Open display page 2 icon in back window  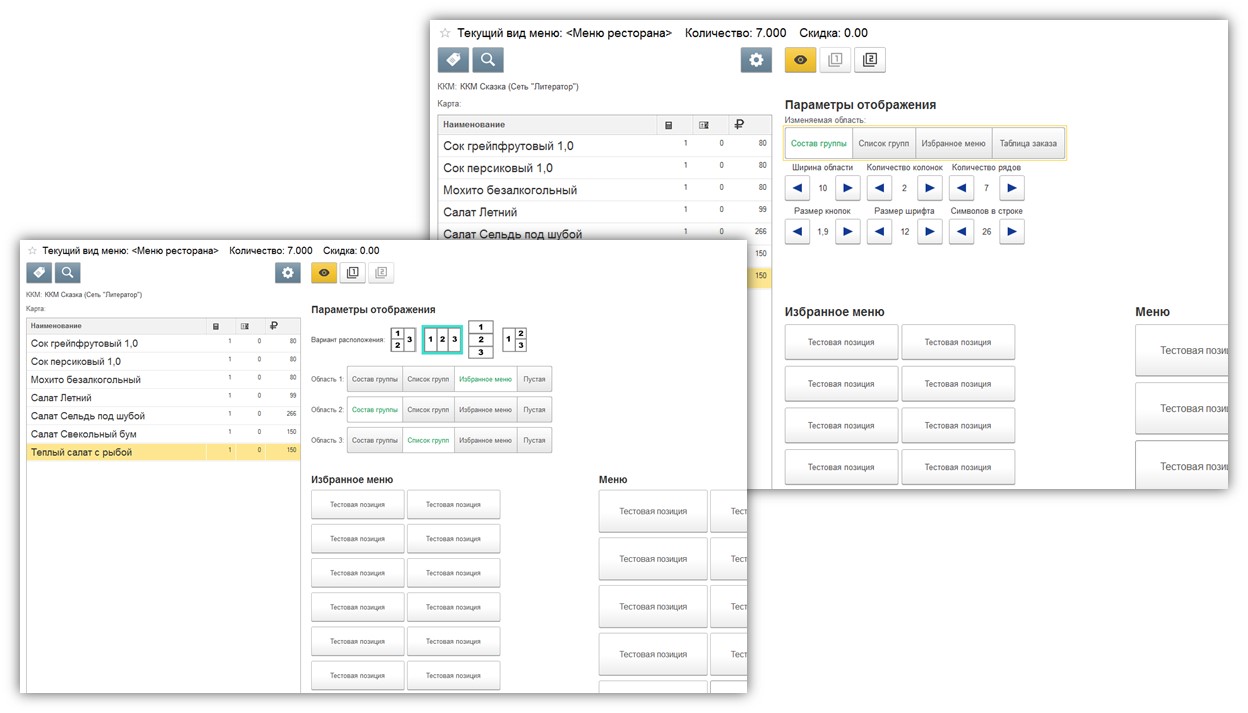click(x=869, y=60)
